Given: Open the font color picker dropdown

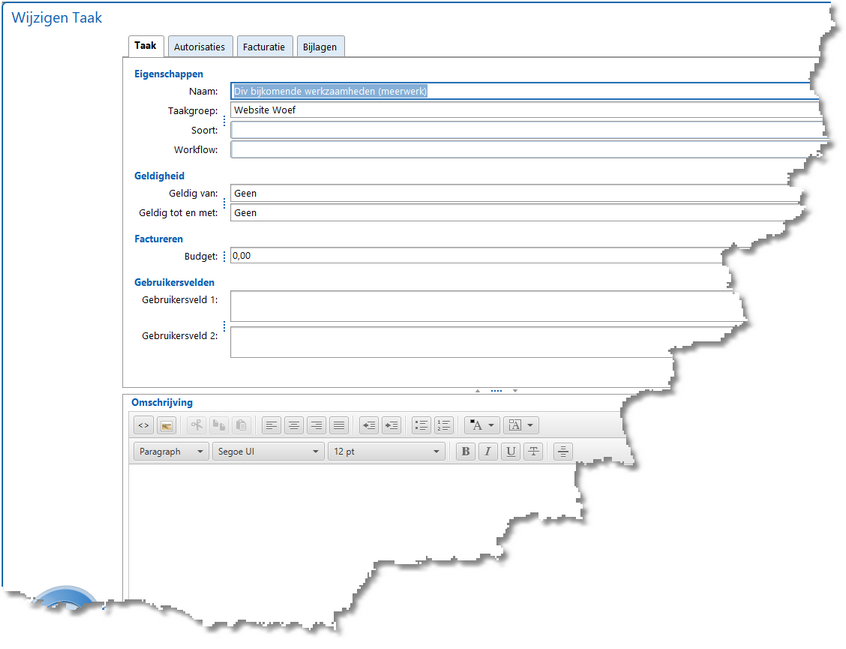Looking at the screenshot, I should click(x=482, y=425).
